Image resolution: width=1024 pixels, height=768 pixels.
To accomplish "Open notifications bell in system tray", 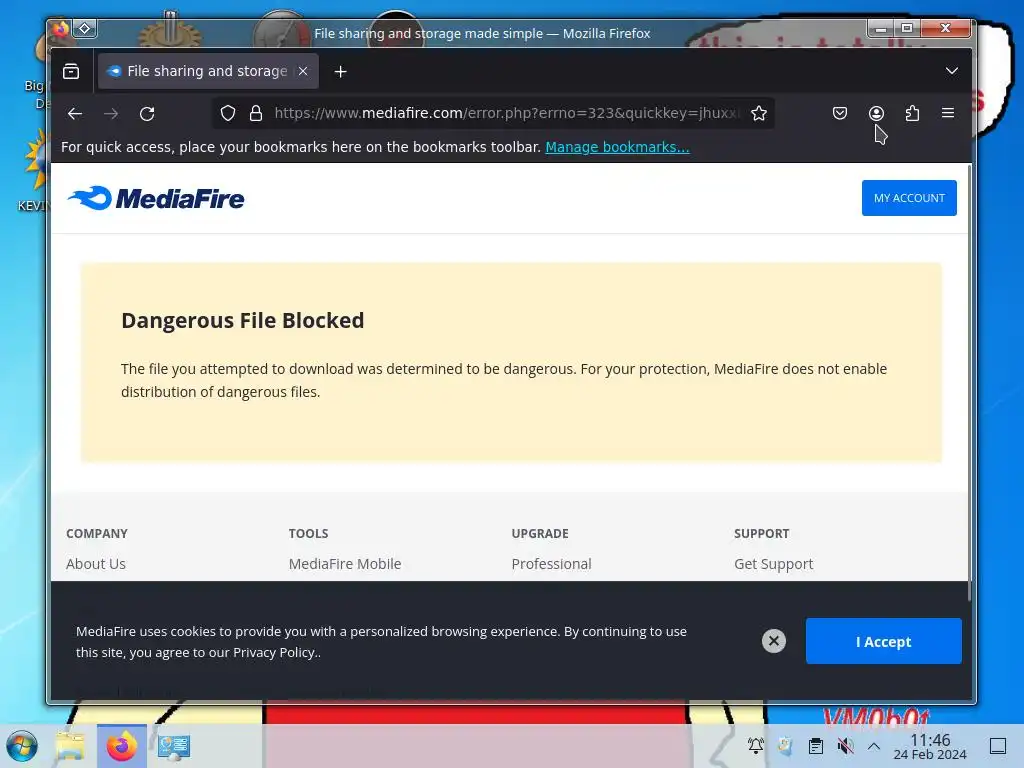I will coord(756,745).
